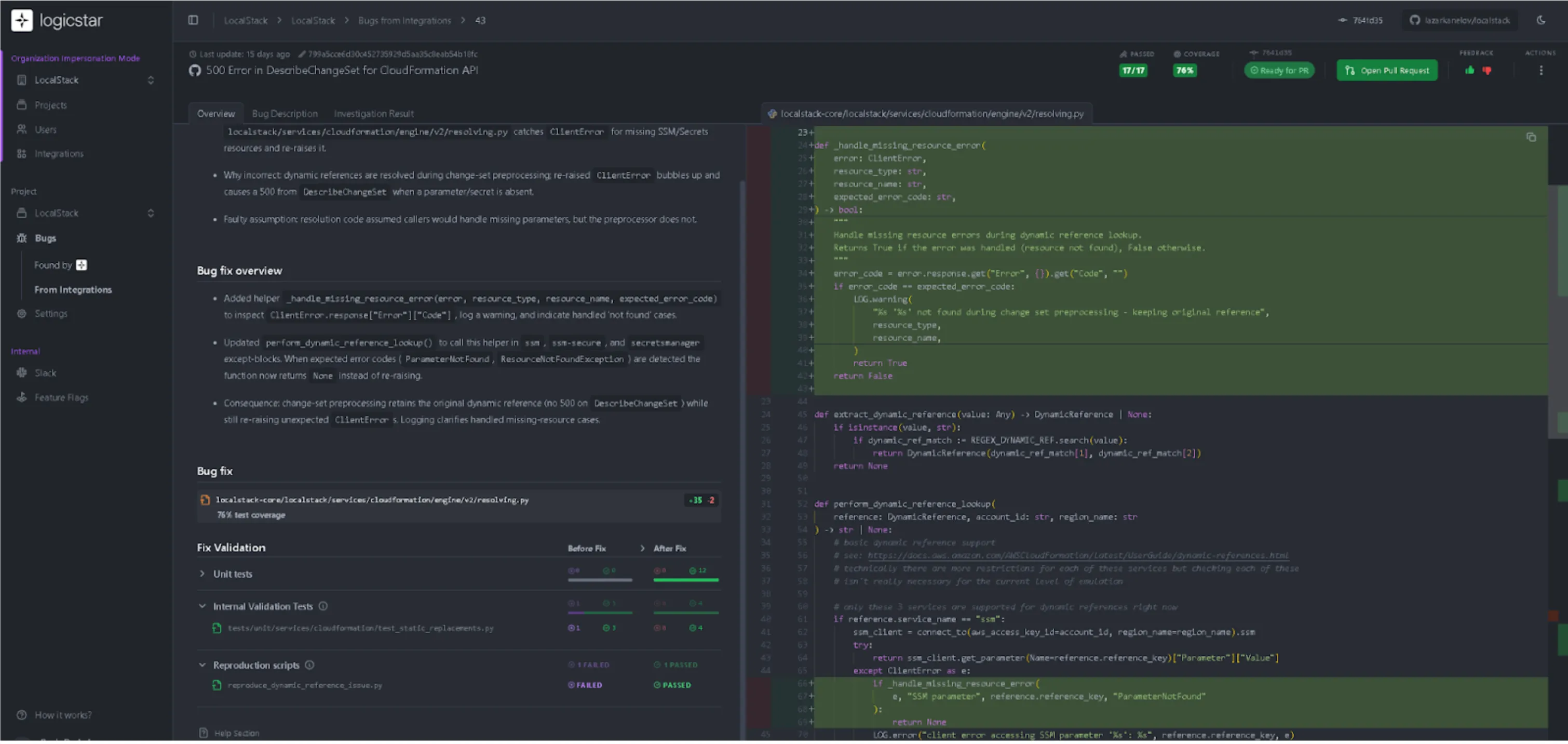1568x744 pixels.
Task: Open the Integrations section
Action: tap(59, 153)
